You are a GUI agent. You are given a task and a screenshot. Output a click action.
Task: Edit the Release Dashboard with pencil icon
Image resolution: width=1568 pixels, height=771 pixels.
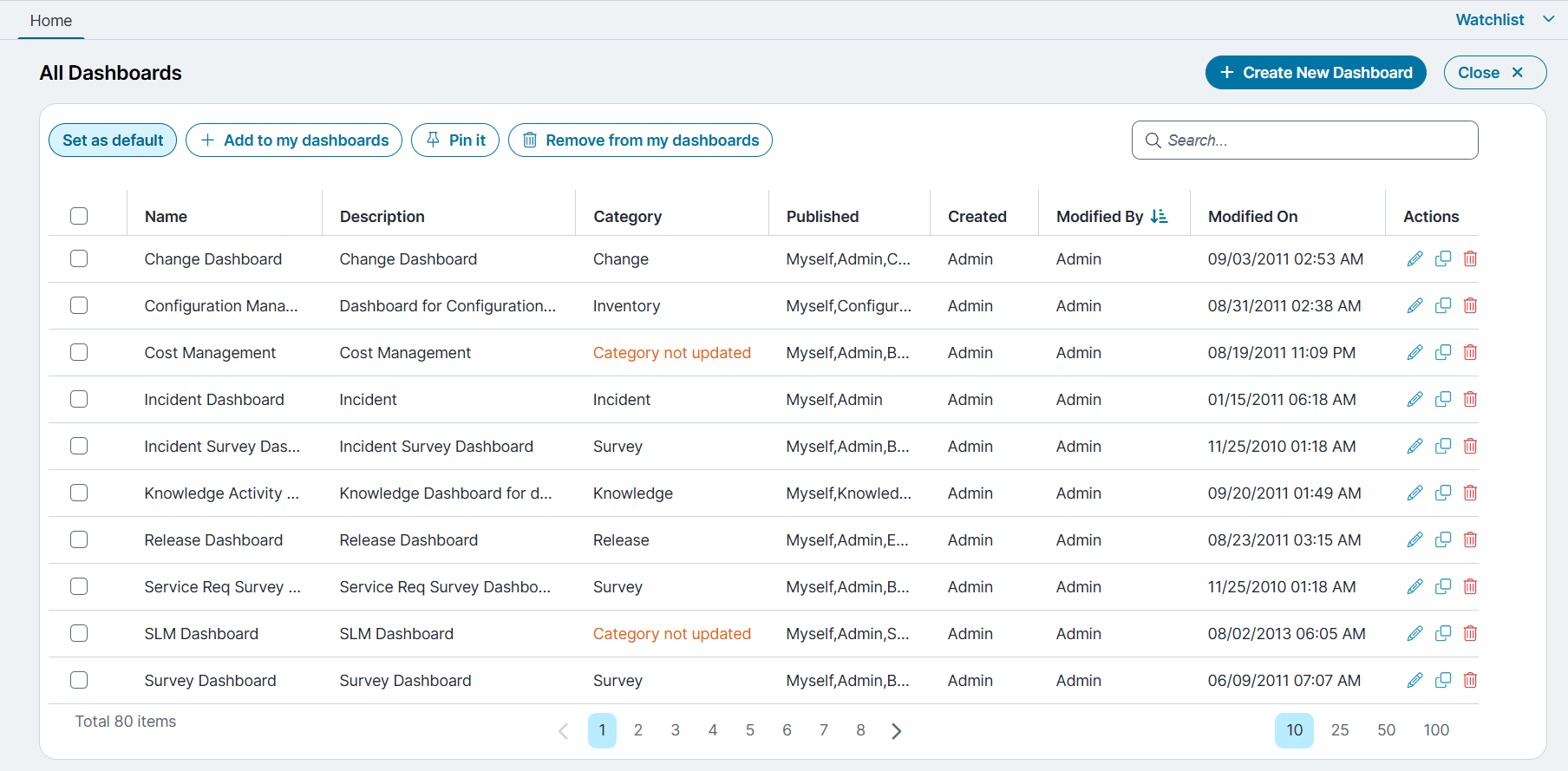pos(1414,540)
